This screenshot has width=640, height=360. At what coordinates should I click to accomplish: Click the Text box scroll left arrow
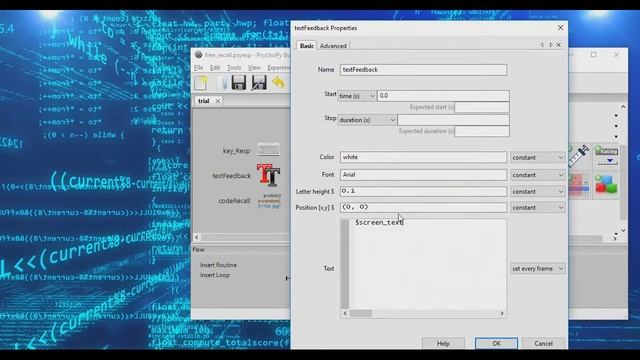tap(345, 313)
